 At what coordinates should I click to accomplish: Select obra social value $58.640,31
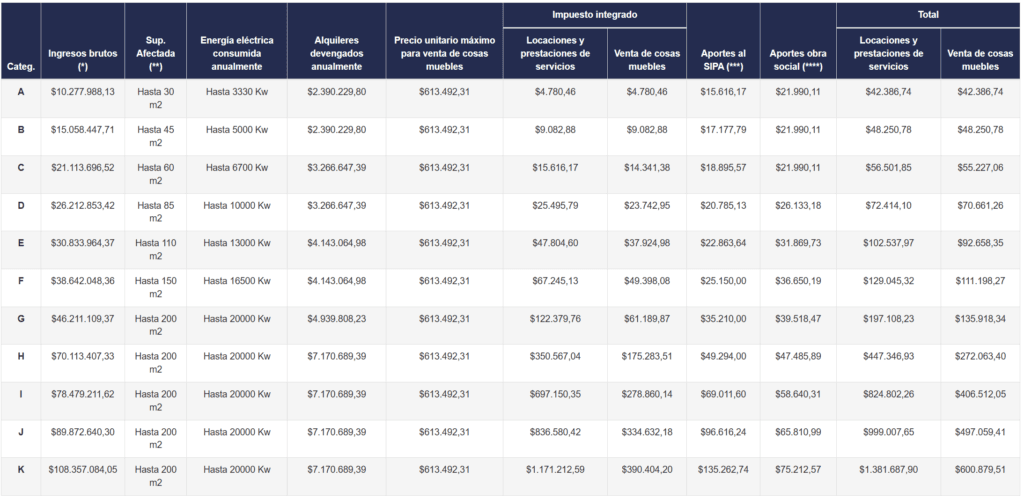[796, 394]
